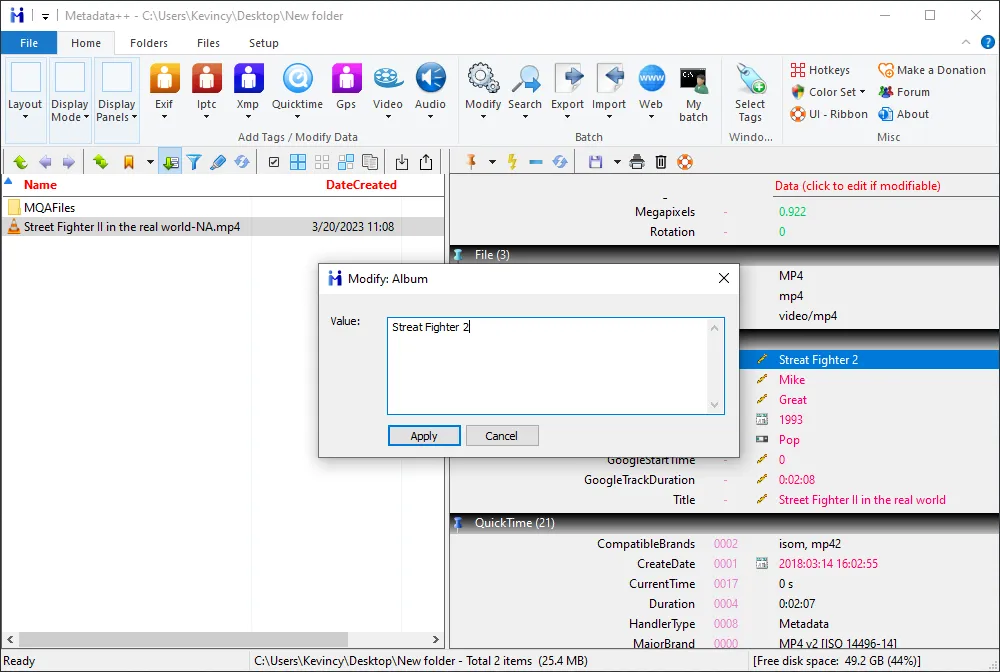
Task: Click the filter funnel icon
Action: pos(194,162)
